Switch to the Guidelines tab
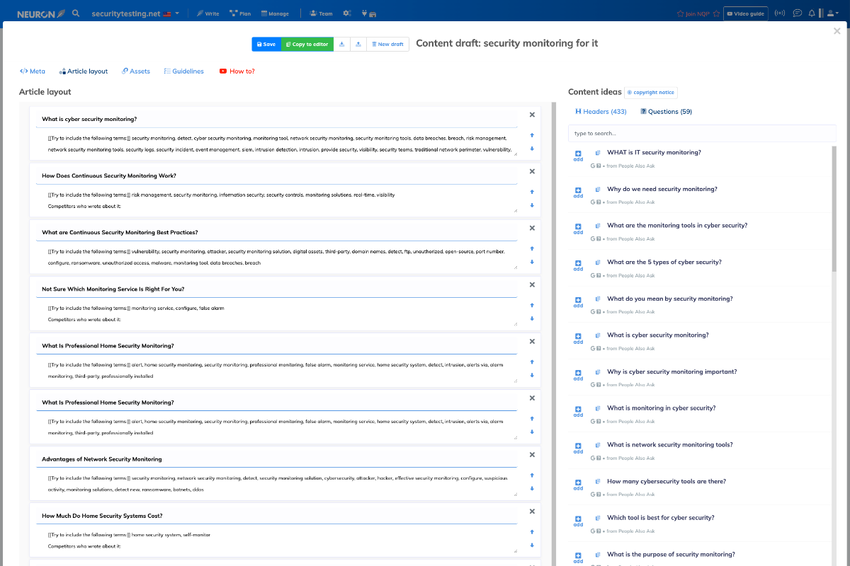 pos(184,71)
